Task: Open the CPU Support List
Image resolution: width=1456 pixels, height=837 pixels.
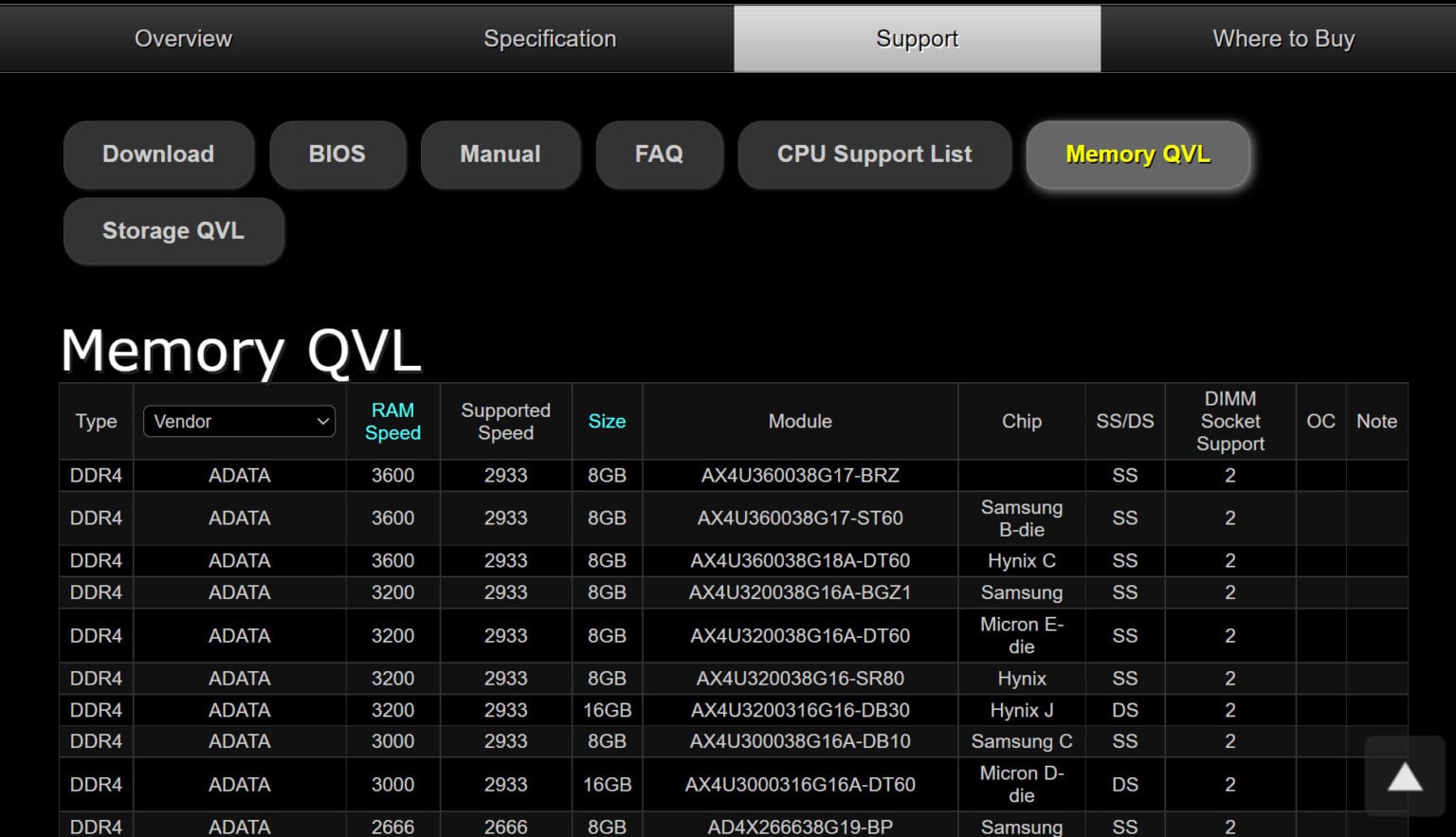Action: tap(874, 154)
